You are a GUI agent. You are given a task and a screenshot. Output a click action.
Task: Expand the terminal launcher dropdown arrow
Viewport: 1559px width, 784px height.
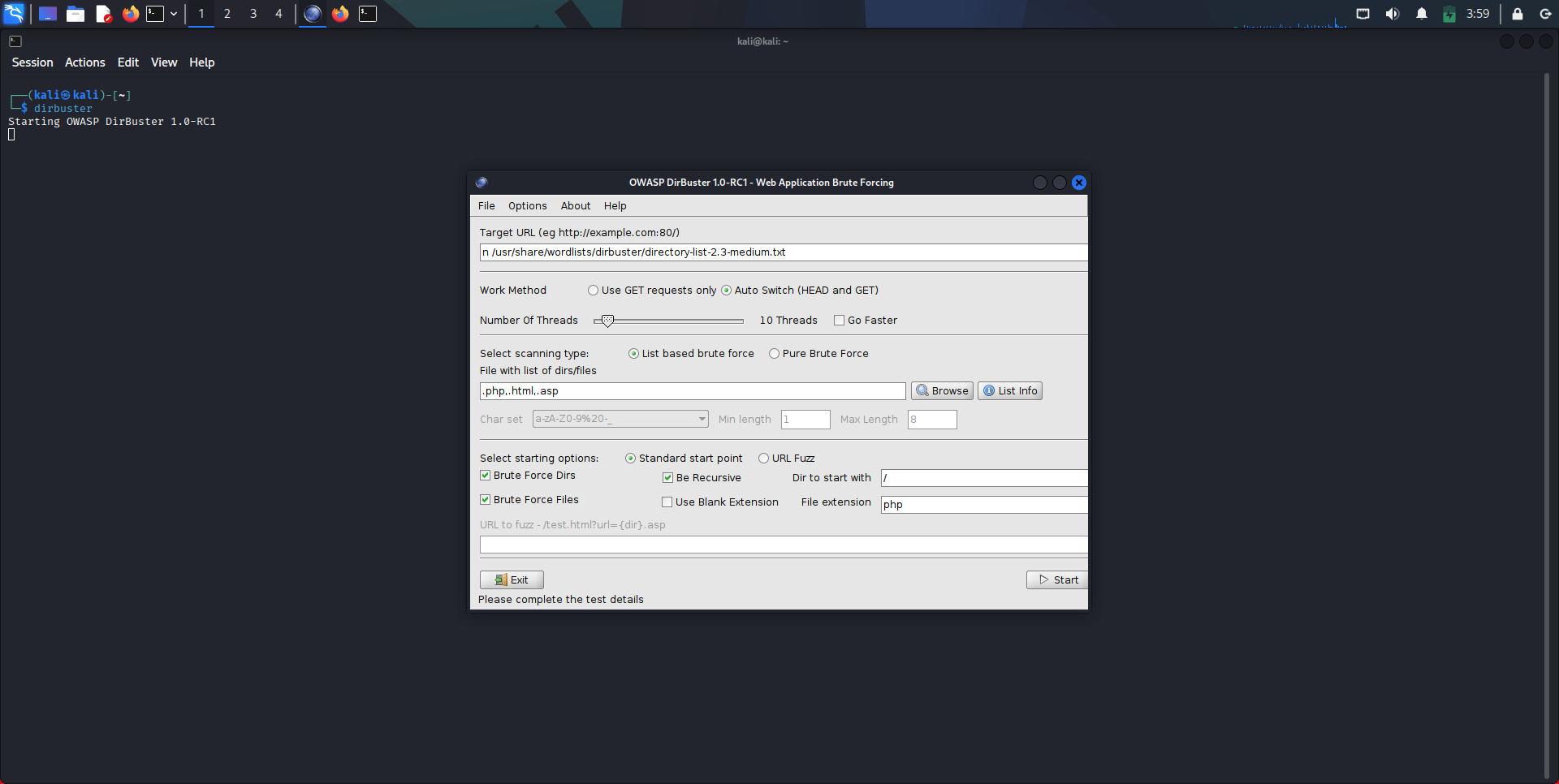coord(174,14)
